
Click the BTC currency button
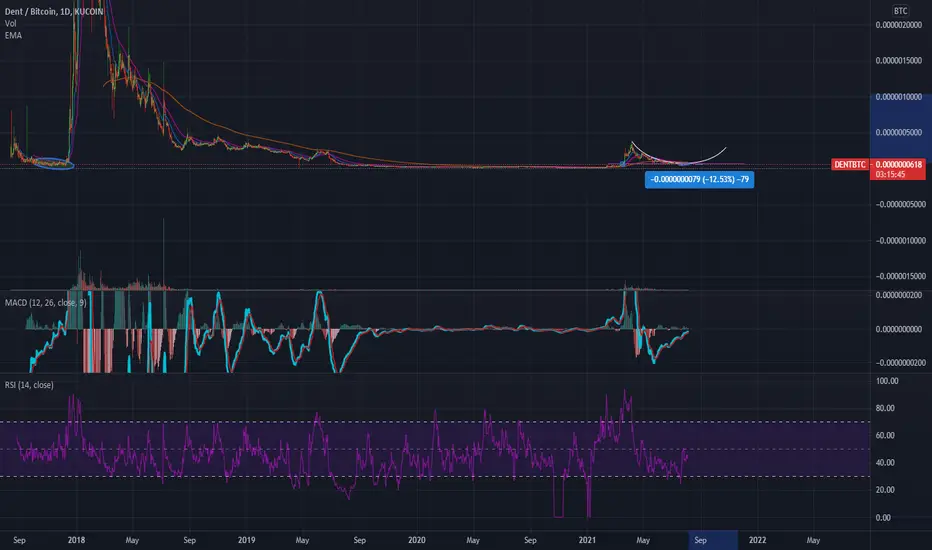(x=900, y=11)
